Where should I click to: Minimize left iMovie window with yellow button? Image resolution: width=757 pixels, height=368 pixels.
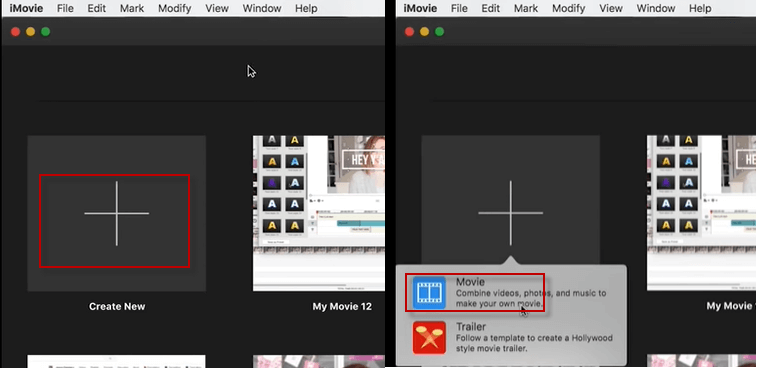[30, 32]
